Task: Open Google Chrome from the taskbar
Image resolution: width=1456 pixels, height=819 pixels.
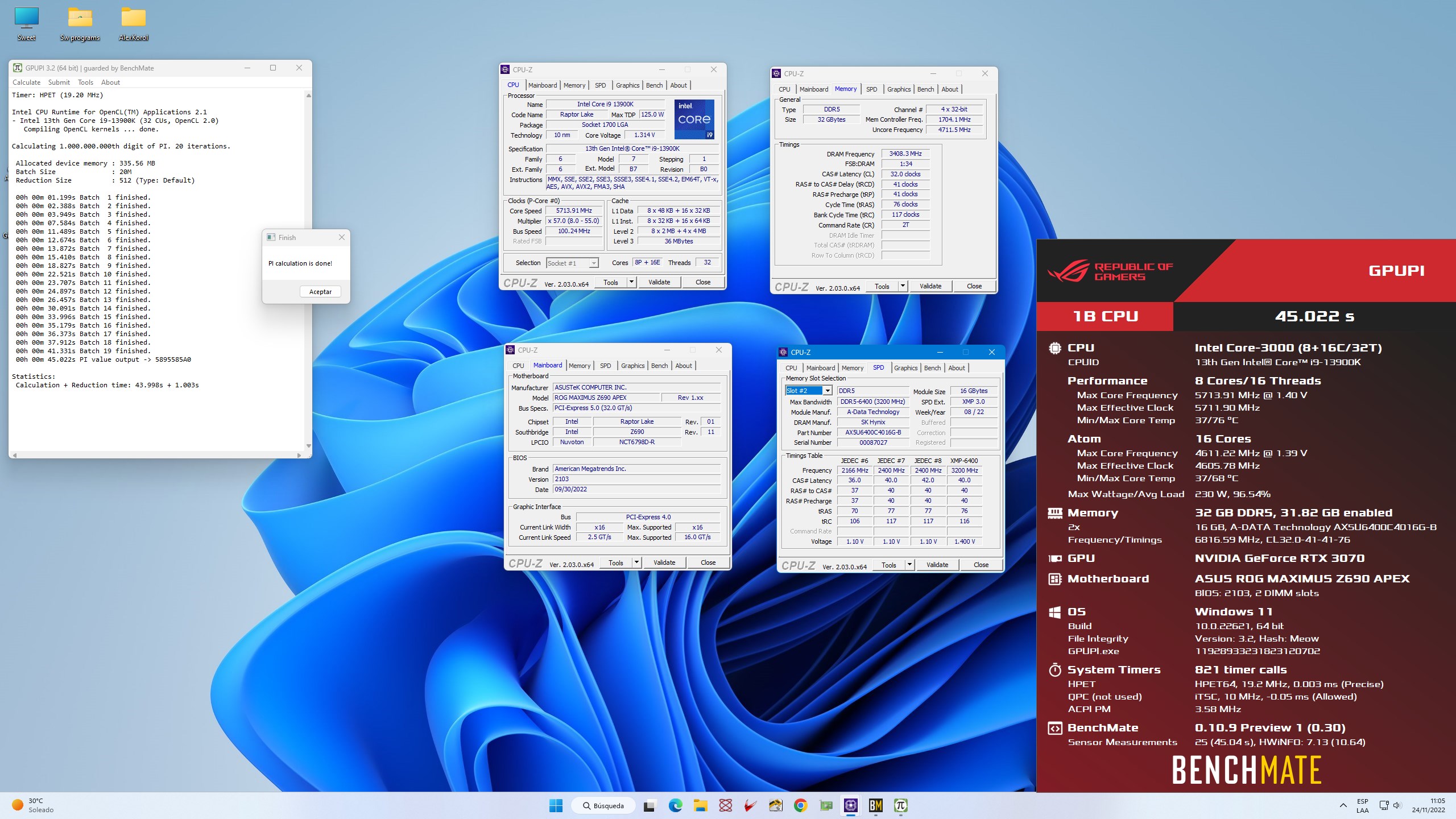Action: coord(800,805)
